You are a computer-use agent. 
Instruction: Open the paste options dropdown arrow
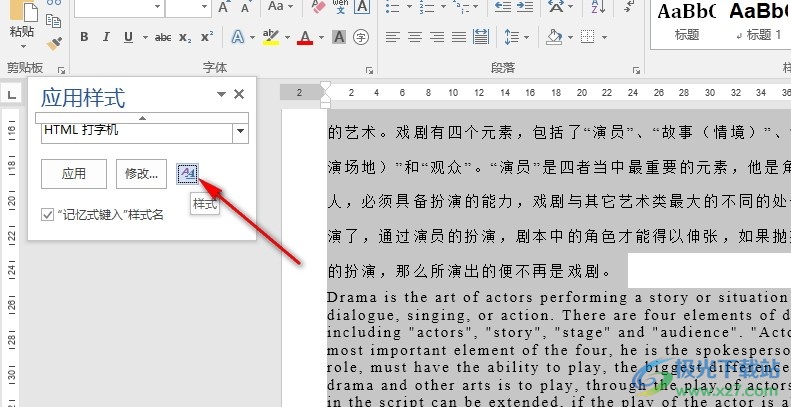(23, 46)
